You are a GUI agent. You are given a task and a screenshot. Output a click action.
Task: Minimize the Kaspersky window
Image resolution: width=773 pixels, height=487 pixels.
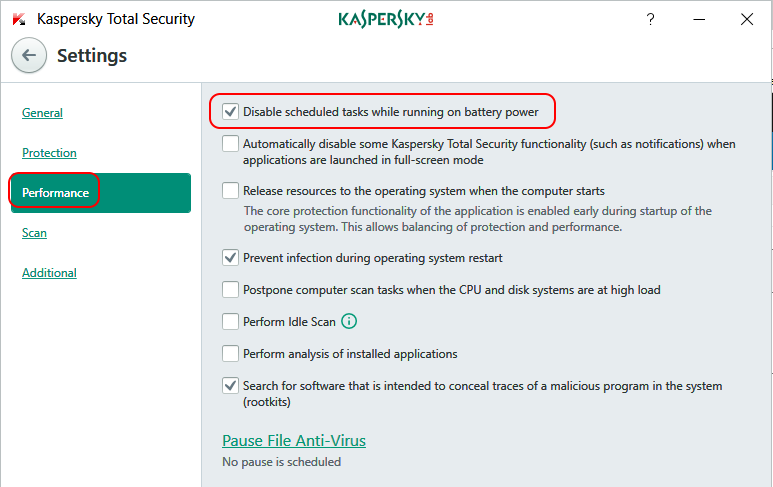click(x=698, y=19)
